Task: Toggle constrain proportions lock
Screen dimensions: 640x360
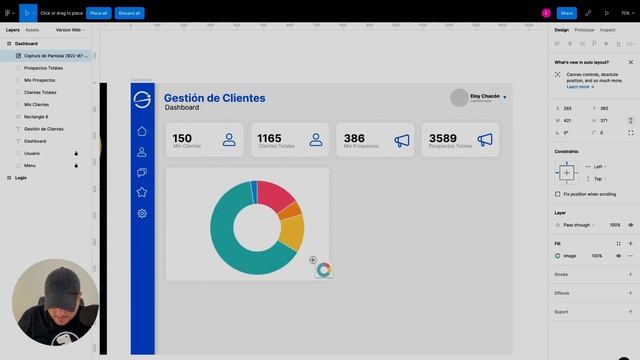Action: pos(631,121)
